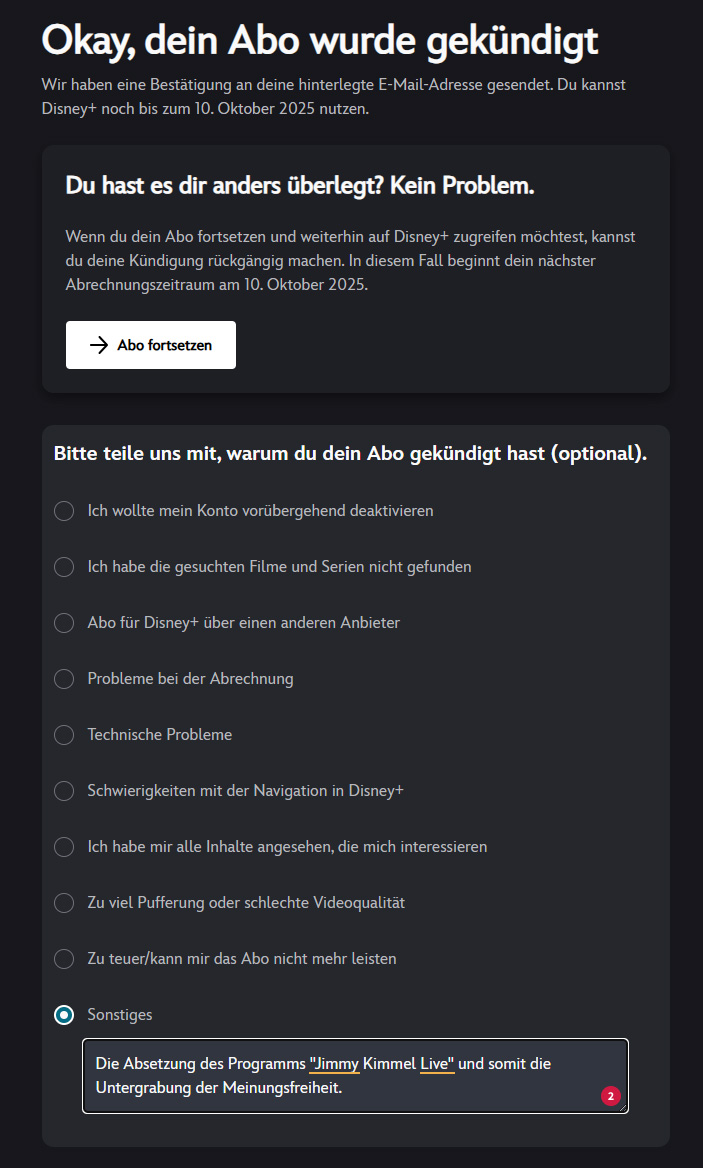Viewport: 703px width, 1168px height.
Task: Click the underlined word "Live" in the textarea
Action: (x=435, y=1064)
